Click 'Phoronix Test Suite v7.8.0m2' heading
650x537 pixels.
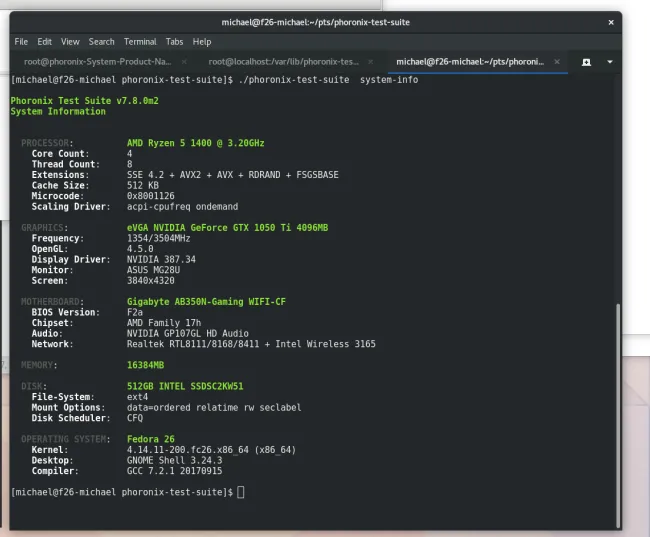85,101
